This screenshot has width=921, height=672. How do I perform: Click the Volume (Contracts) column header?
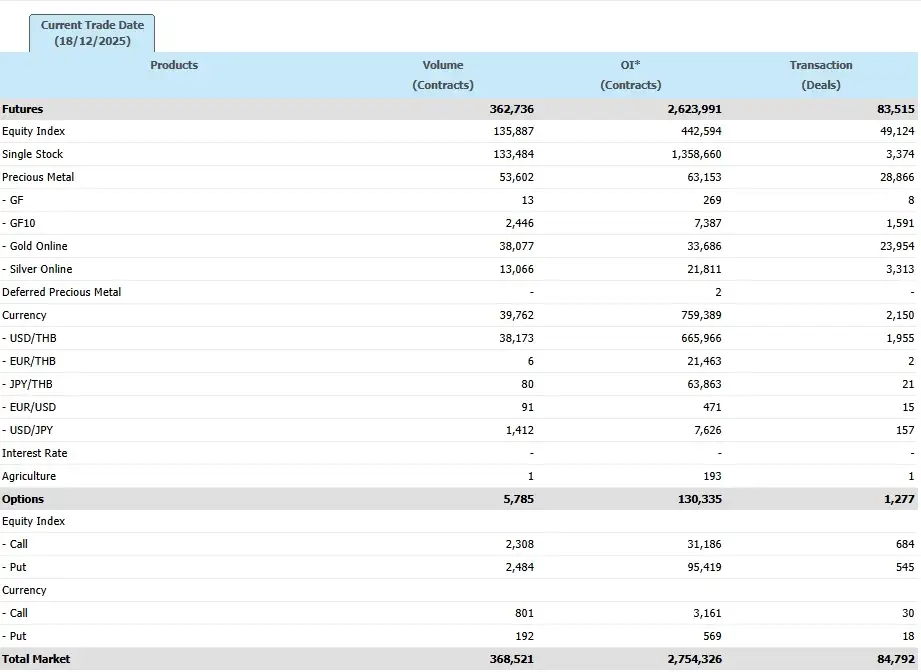pos(442,75)
